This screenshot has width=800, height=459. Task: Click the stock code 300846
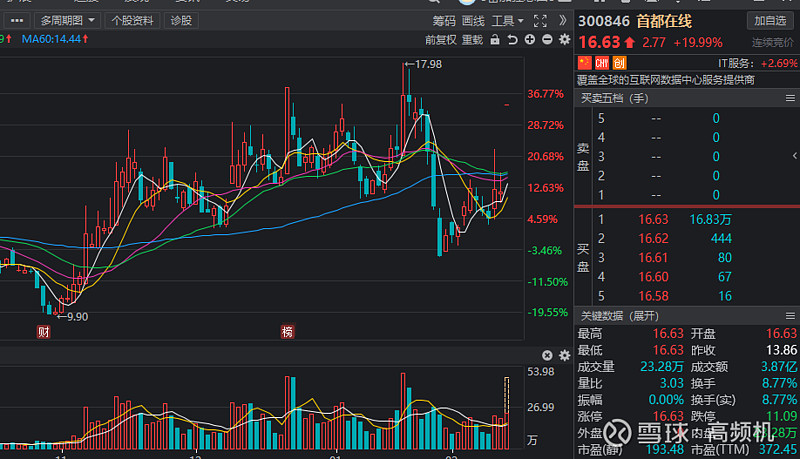tap(604, 21)
